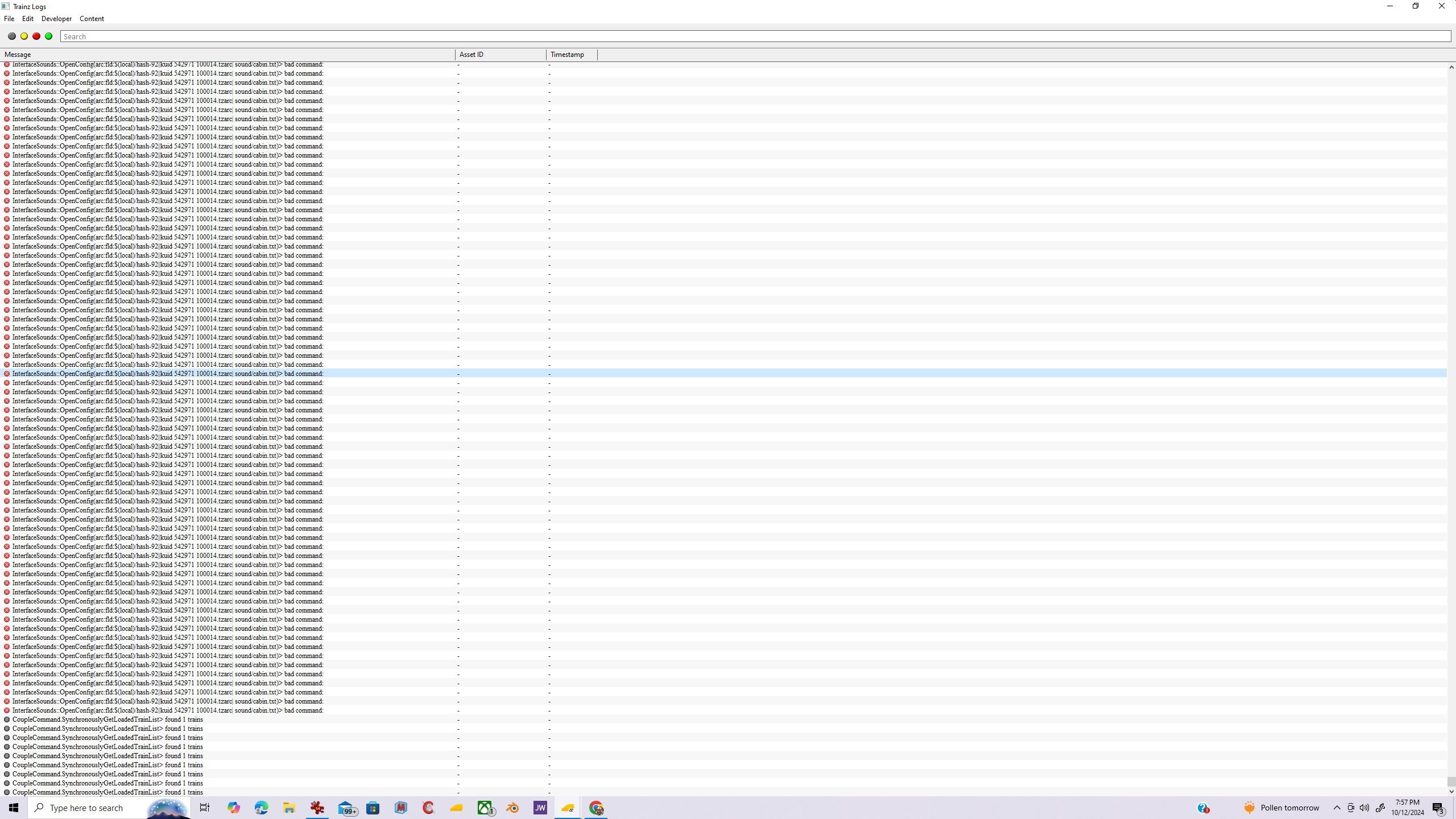Toggle the yellow warning filter circle
1456x819 pixels.
point(24,36)
